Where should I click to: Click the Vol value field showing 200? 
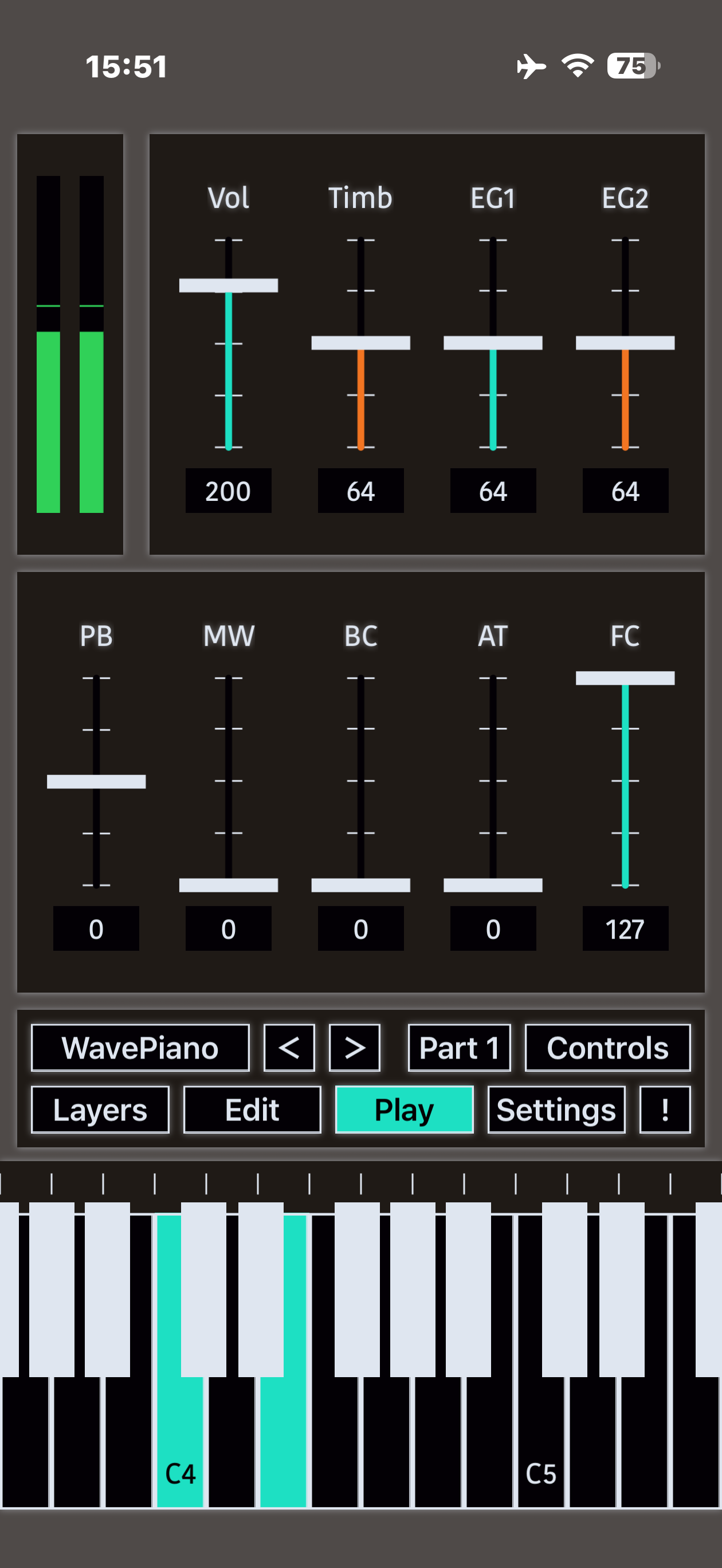(x=228, y=491)
